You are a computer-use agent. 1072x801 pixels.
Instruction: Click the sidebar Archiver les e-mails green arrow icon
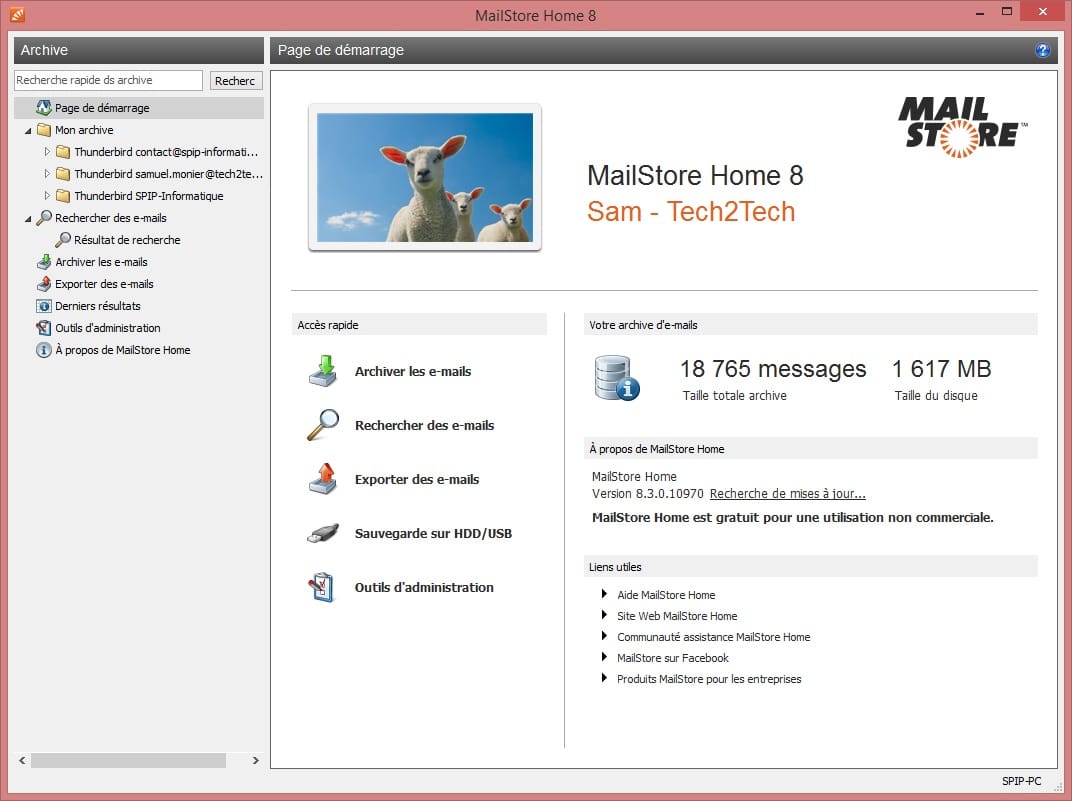(44, 262)
